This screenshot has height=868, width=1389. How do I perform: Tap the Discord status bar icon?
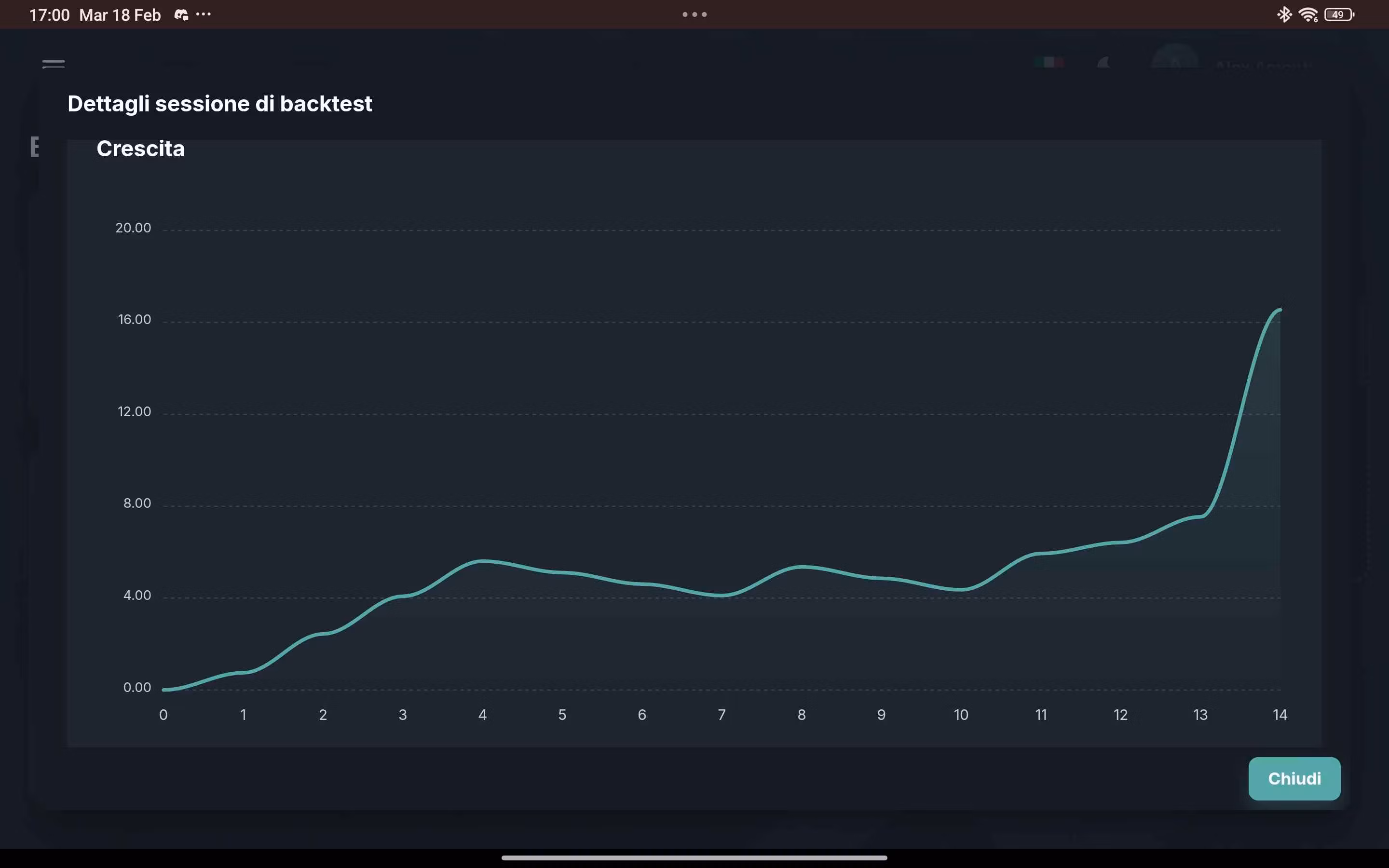coord(181,15)
